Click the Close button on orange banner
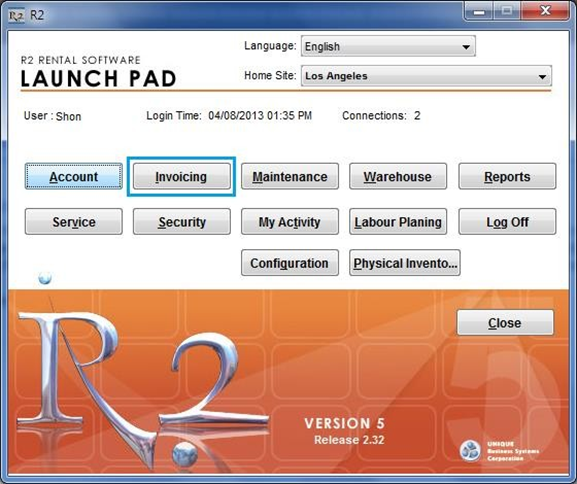The image size is (577, 484). point(505,323)
